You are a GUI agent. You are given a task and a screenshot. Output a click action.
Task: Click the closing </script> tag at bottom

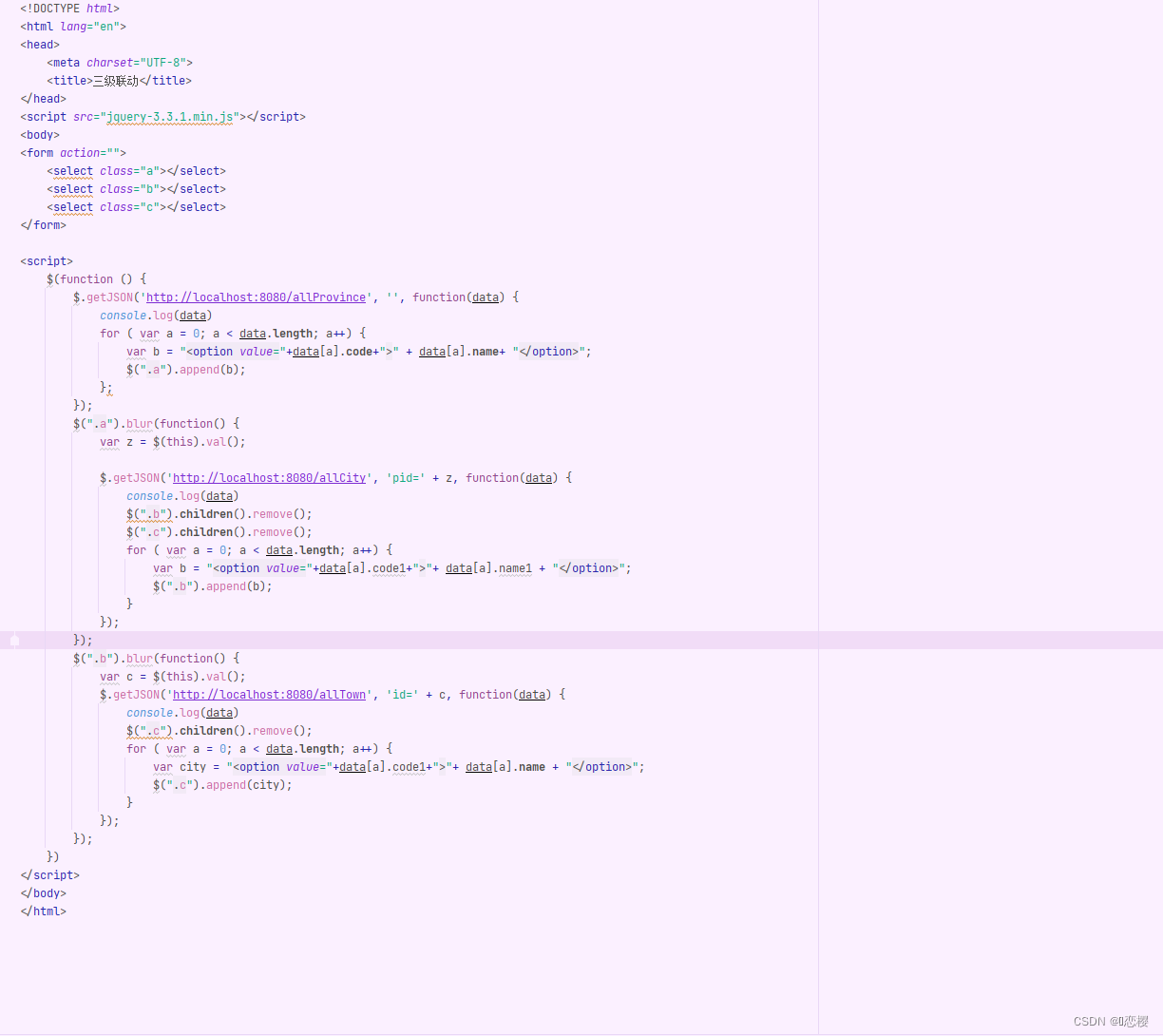[x=50, y=875]
